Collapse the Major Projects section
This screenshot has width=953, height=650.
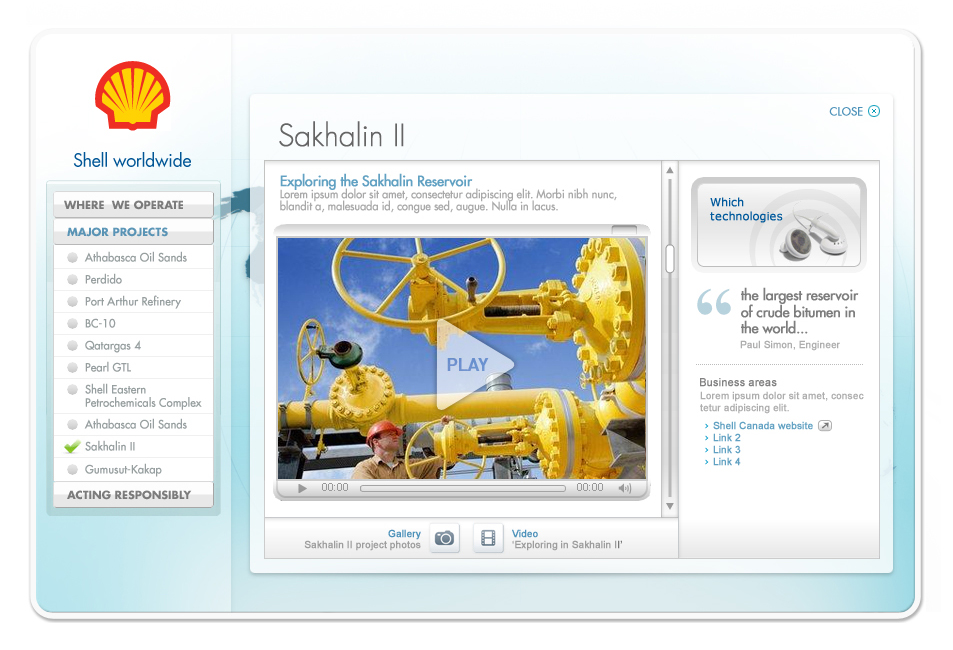133,232
